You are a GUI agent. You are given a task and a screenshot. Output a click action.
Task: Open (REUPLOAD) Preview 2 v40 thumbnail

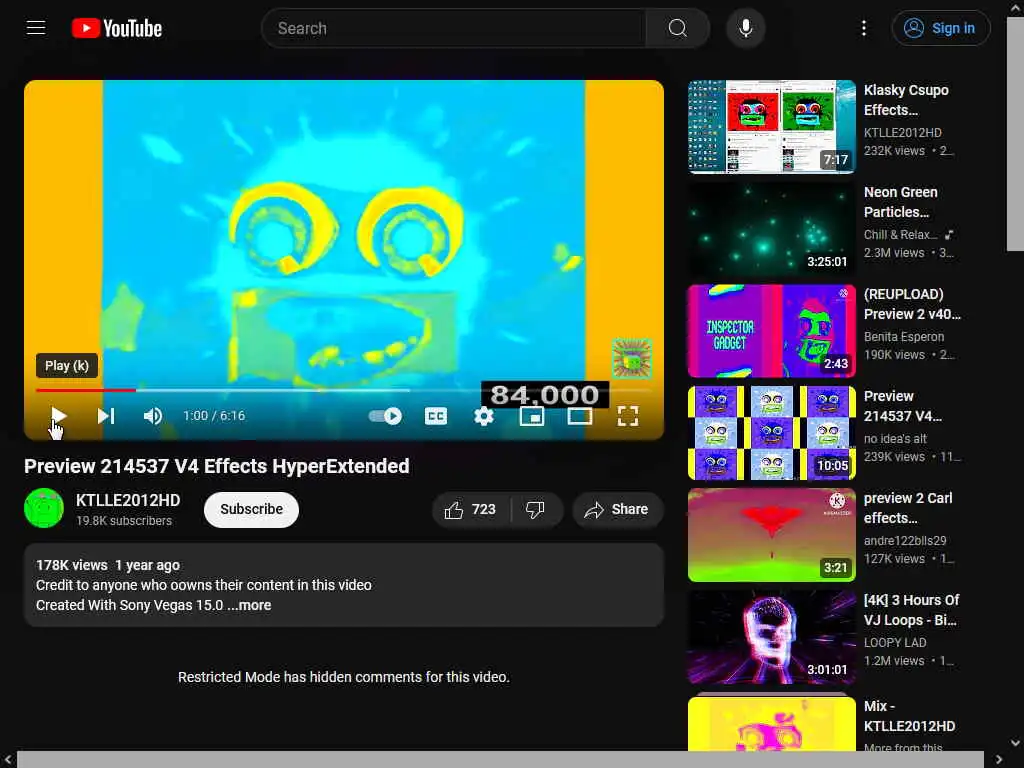(x=771, y=330)
